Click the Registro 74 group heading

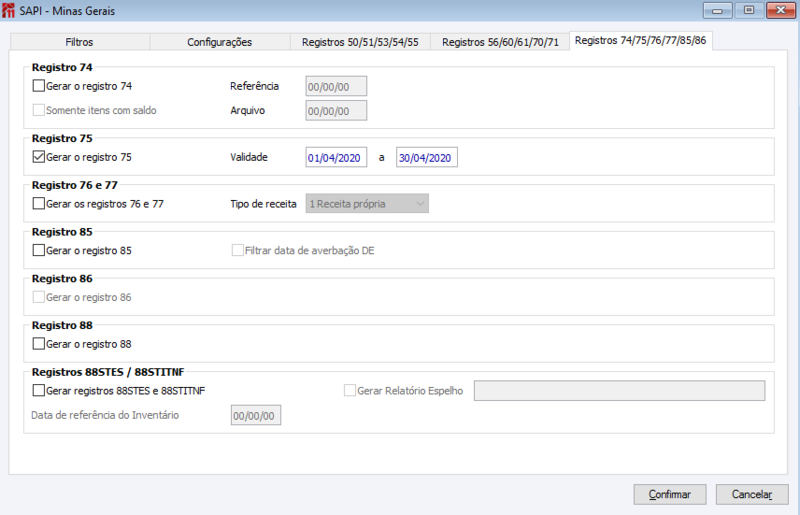pos(62,67)
